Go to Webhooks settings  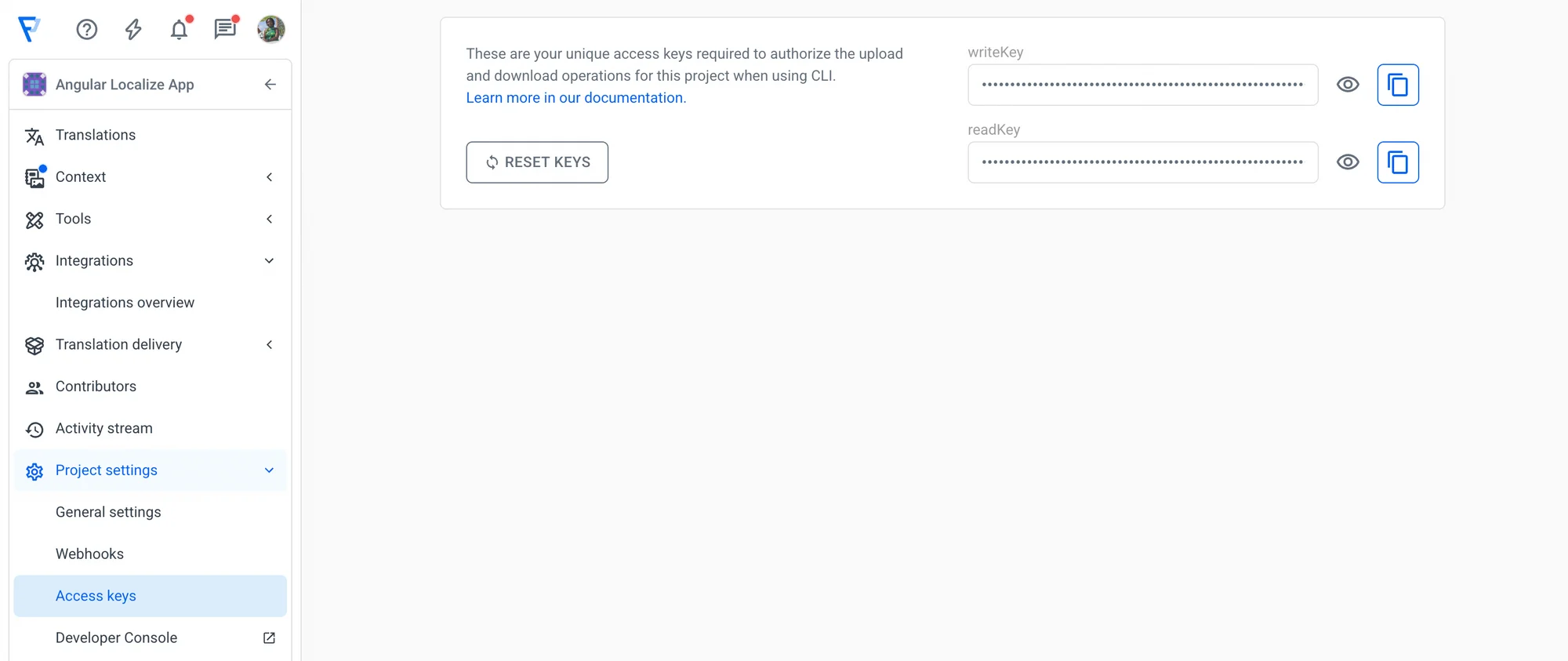coord(89,554)
